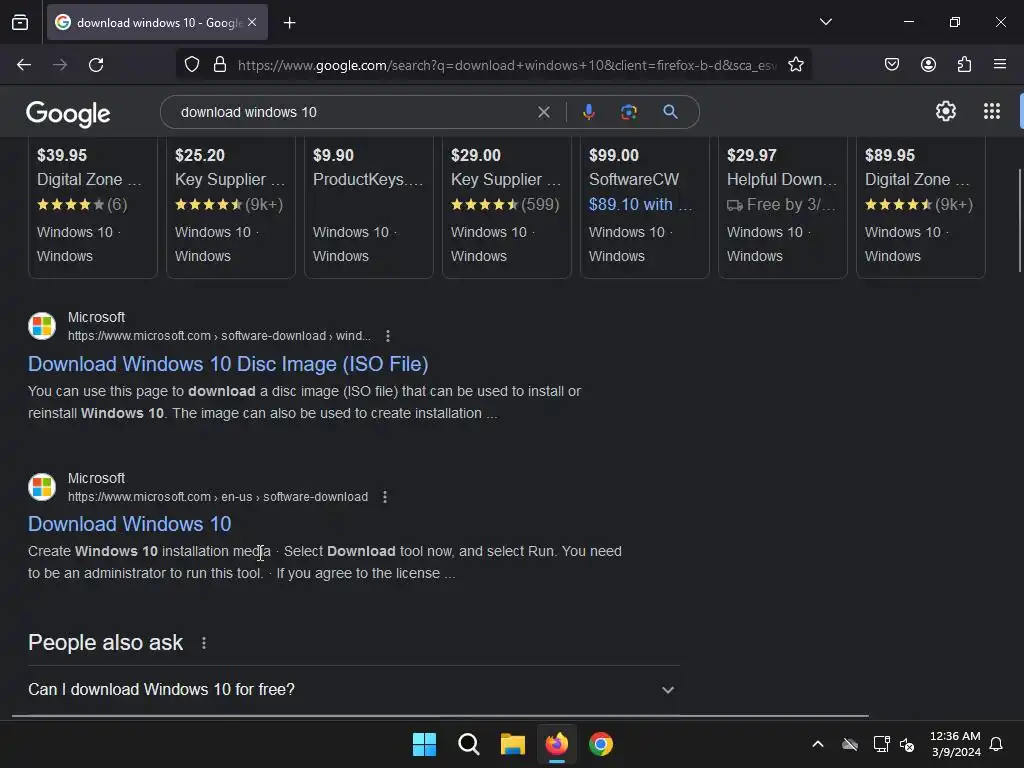Open the Google apps grid
This screenshot has height=768, width=1024.
point(991,112)
